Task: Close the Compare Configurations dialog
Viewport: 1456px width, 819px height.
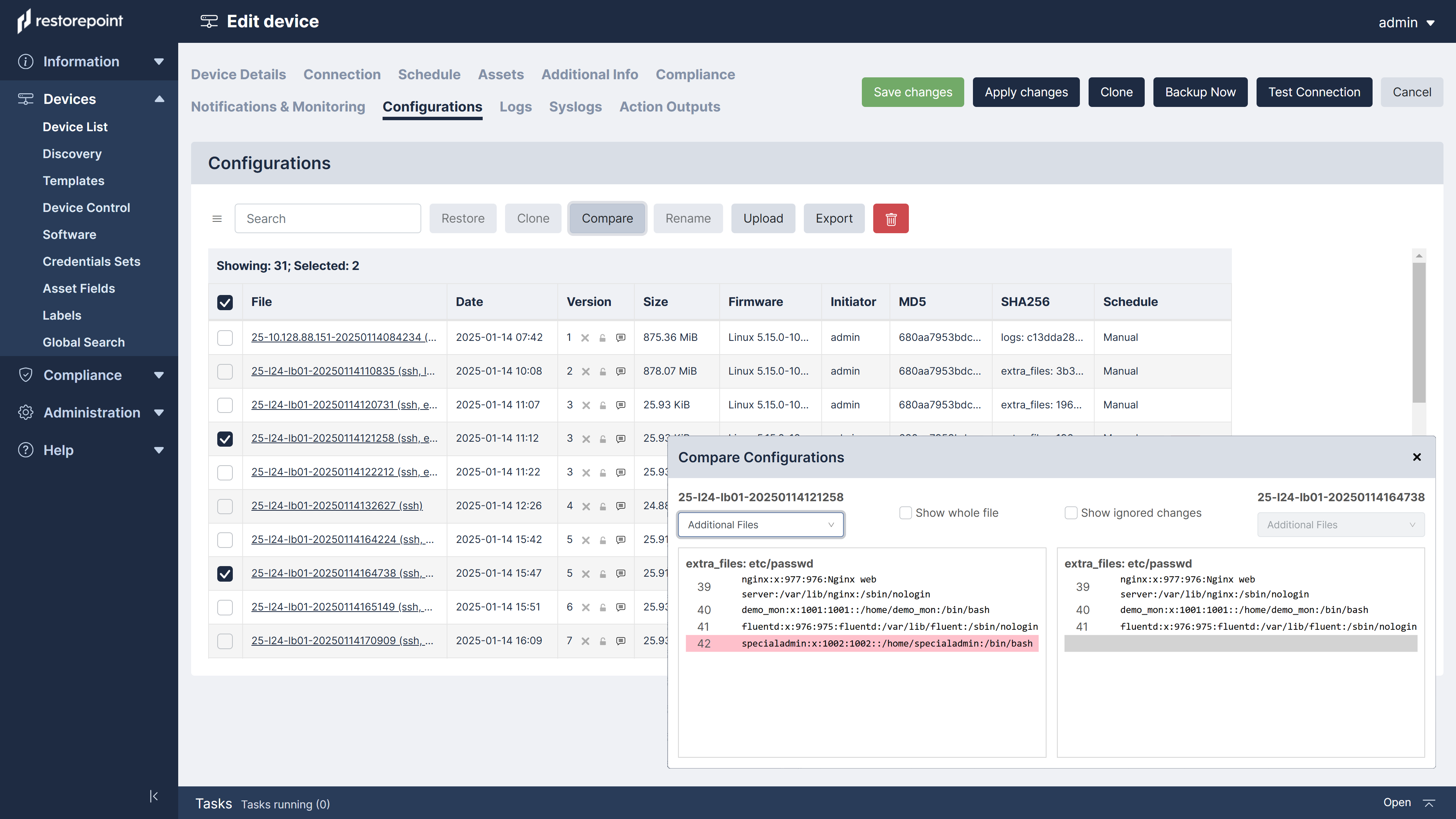Action: point(1417,457)
